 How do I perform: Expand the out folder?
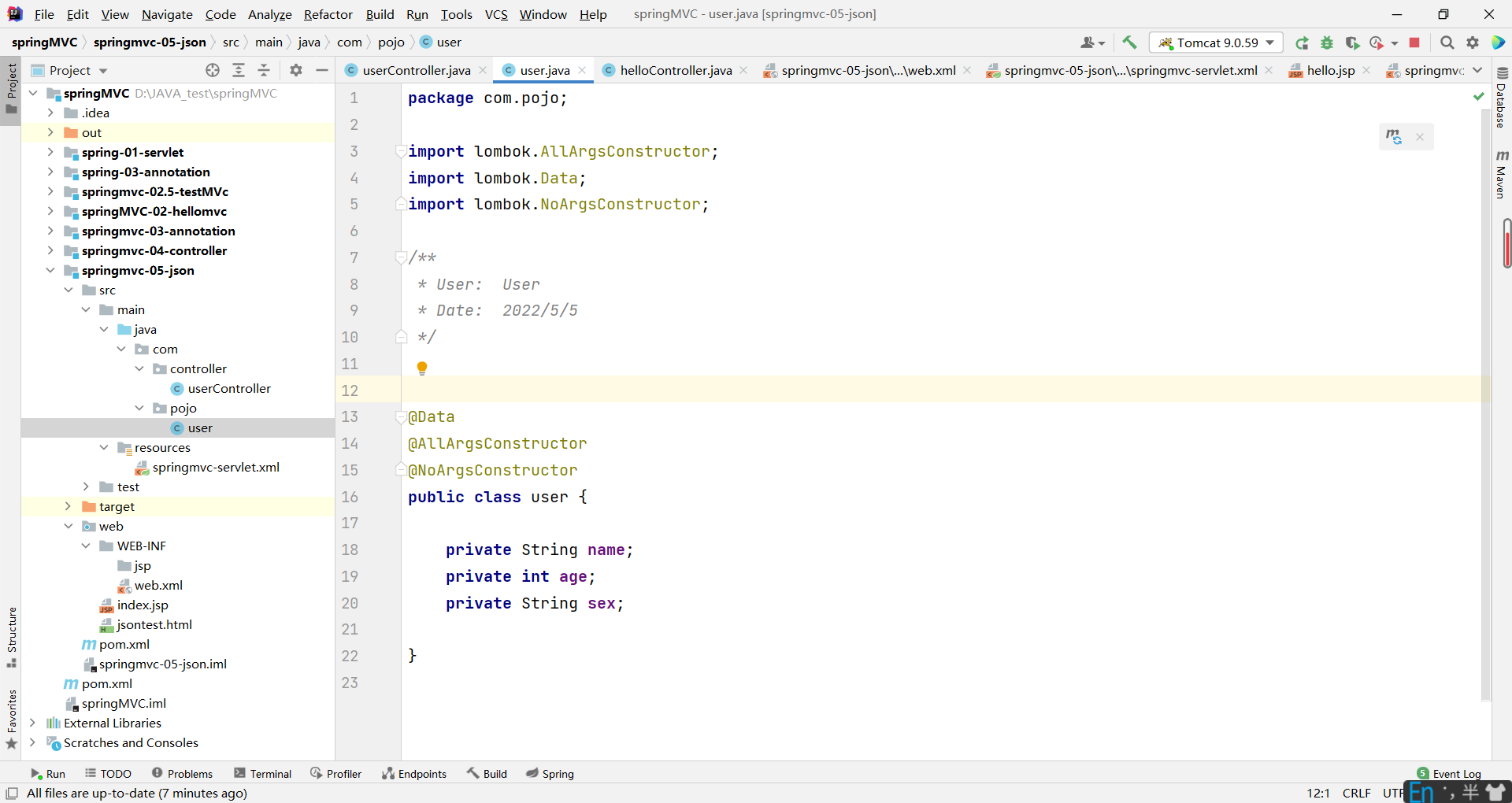pos(50,132)
